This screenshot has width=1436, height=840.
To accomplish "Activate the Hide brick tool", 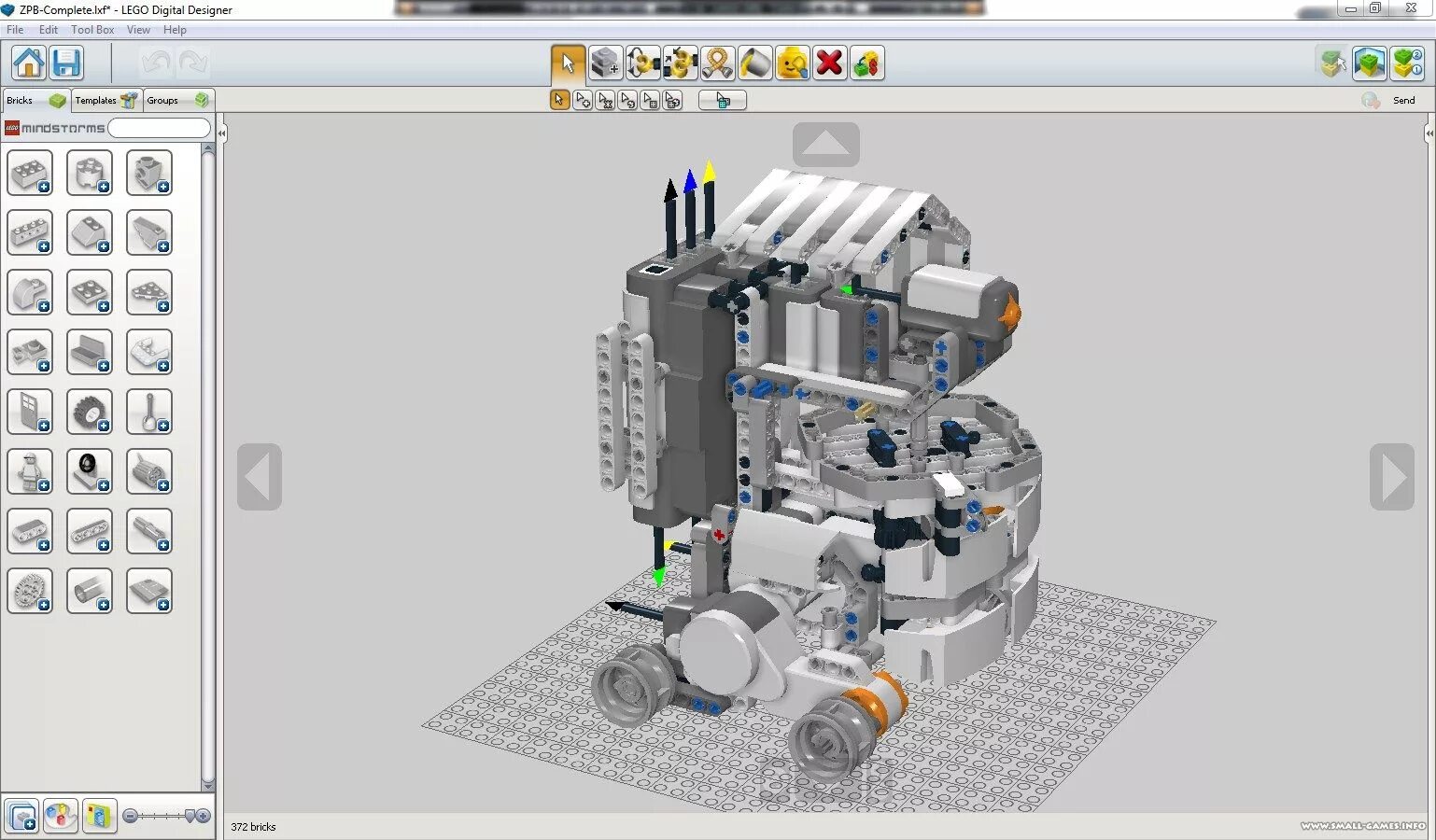I will (x=793, y=63).
